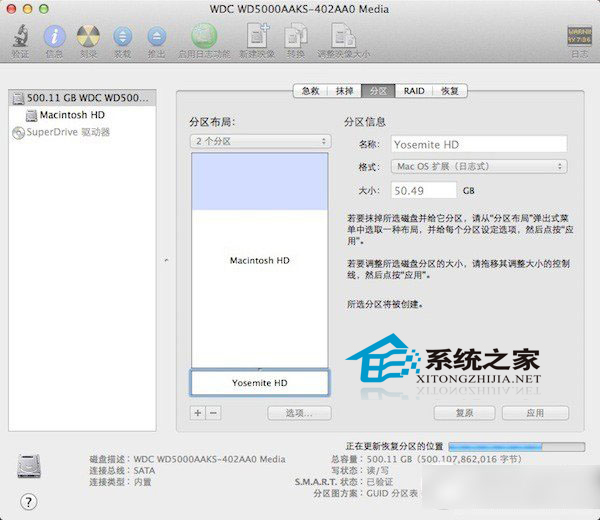This screenshot has width=600, height=520.
Task: Click the 大小 field showing 50.49
Action: pos(424,191)
